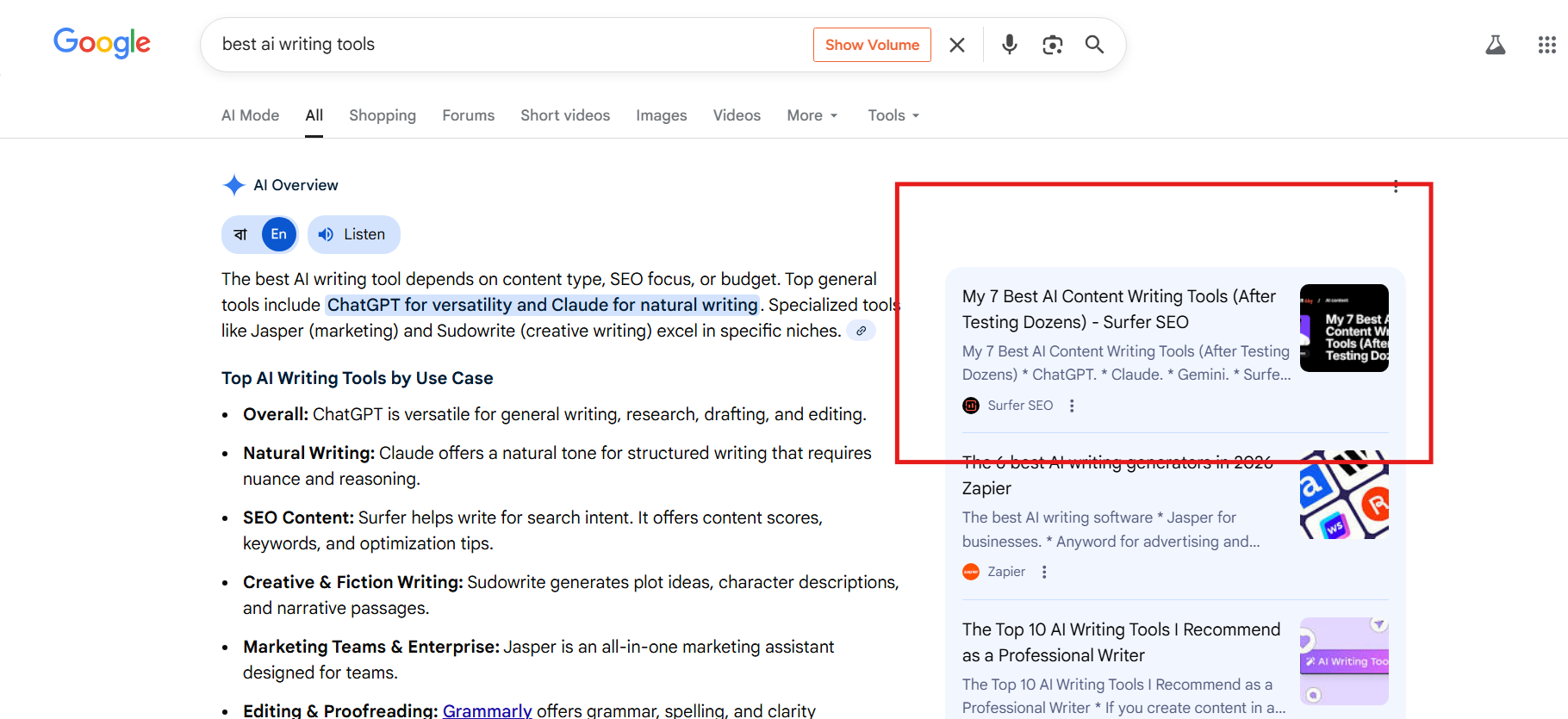Switch AI Overview language to English

pos(278,234)
